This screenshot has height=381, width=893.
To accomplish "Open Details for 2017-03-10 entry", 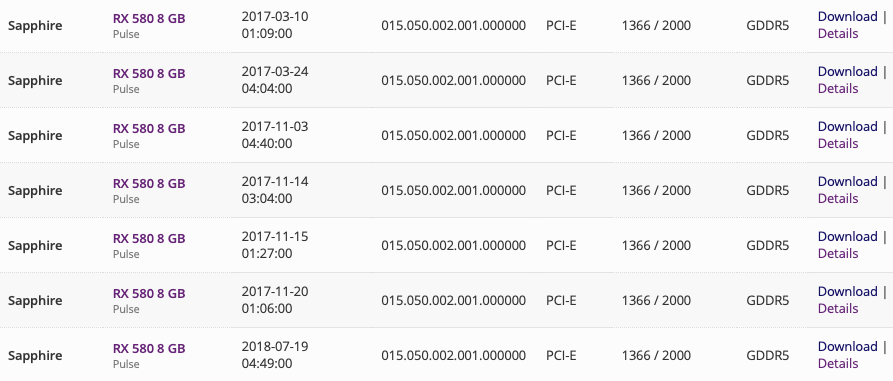I will pos(838,34).
